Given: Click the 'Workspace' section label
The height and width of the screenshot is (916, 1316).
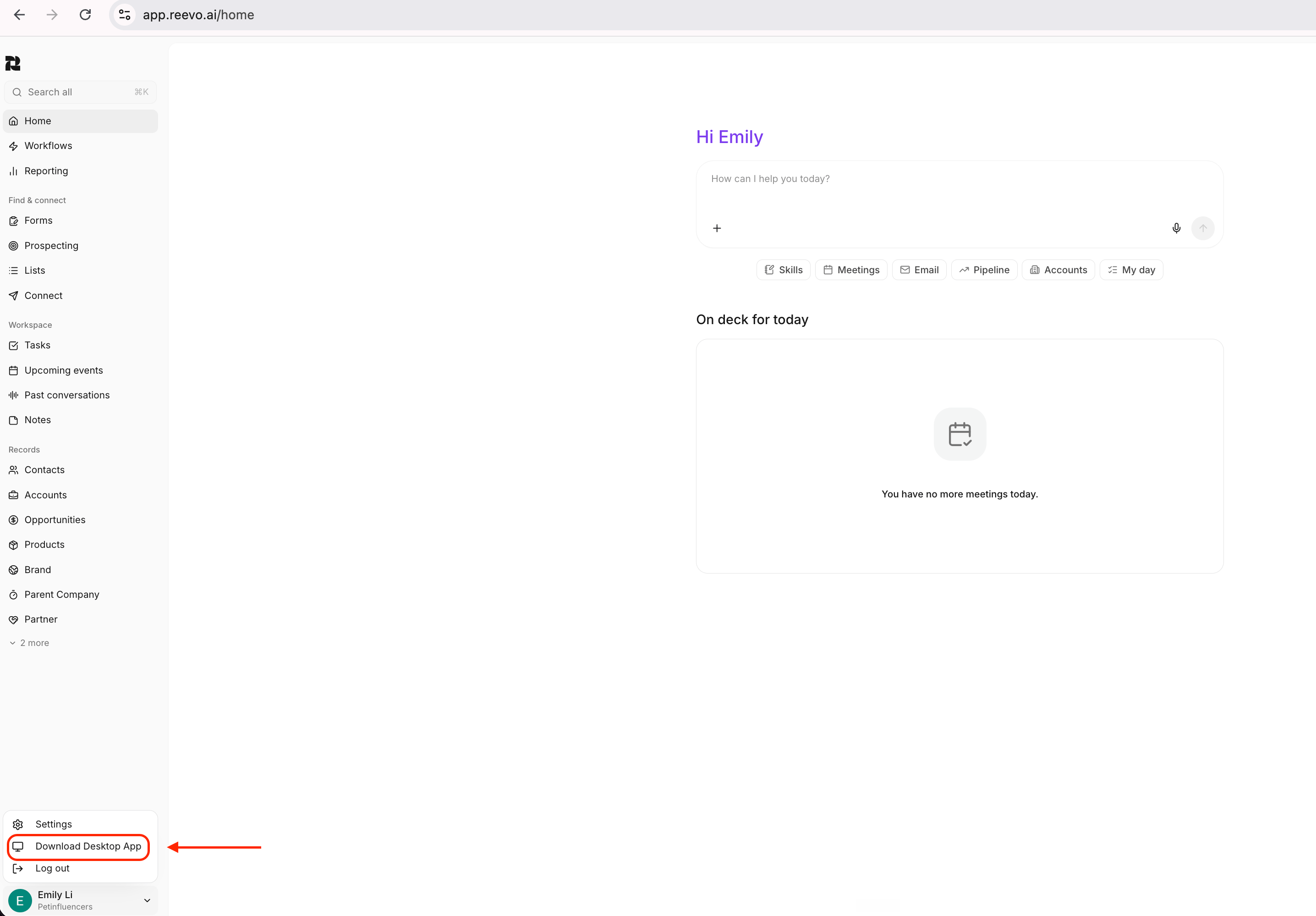Looking at the screenshot, I should [x=30, y=325].
